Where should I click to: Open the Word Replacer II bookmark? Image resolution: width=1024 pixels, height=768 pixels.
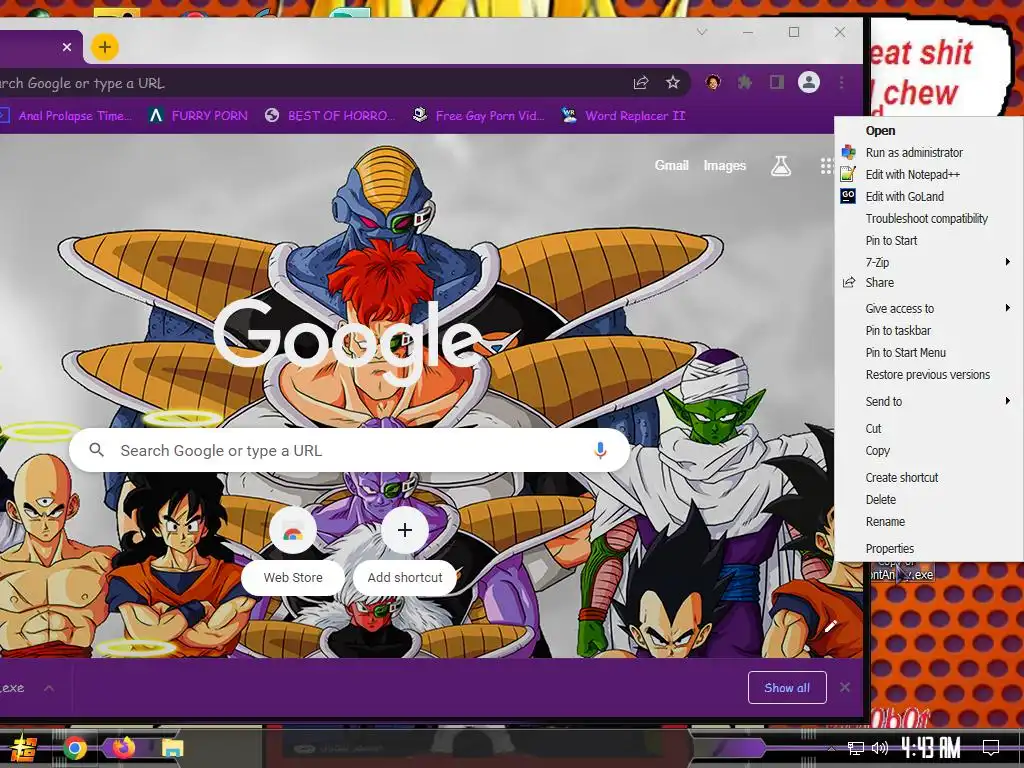(624, 116)
